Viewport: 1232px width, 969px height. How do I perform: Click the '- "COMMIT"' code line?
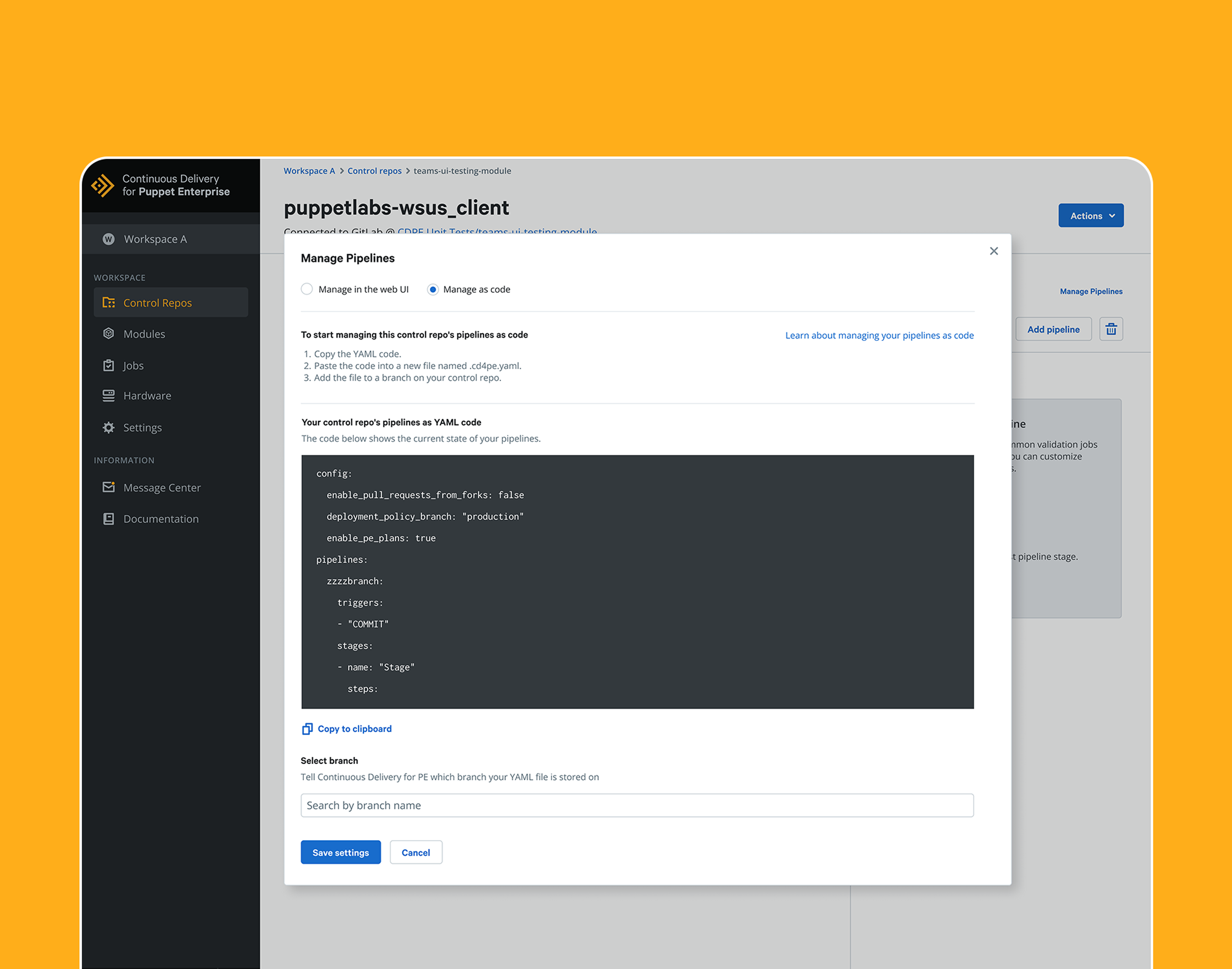coord(363,624)
